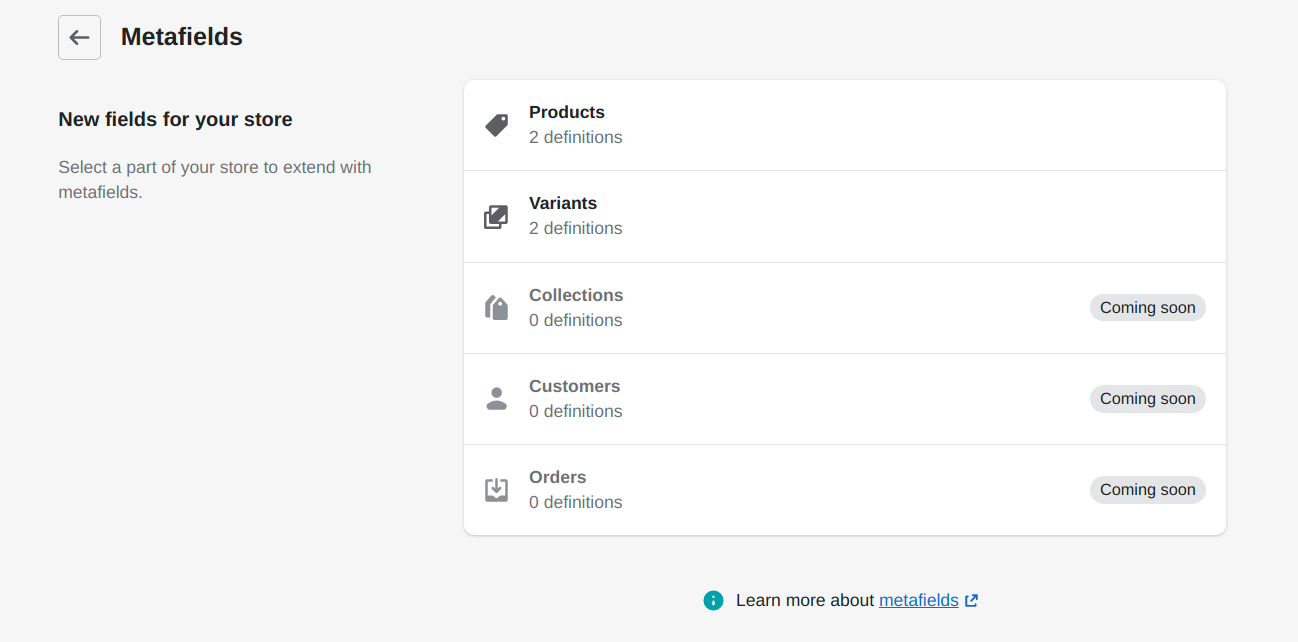The height and width of the screenshot is (642, 1298).
Task: Click the Orders inbox icon
Action: click(496, 490)
